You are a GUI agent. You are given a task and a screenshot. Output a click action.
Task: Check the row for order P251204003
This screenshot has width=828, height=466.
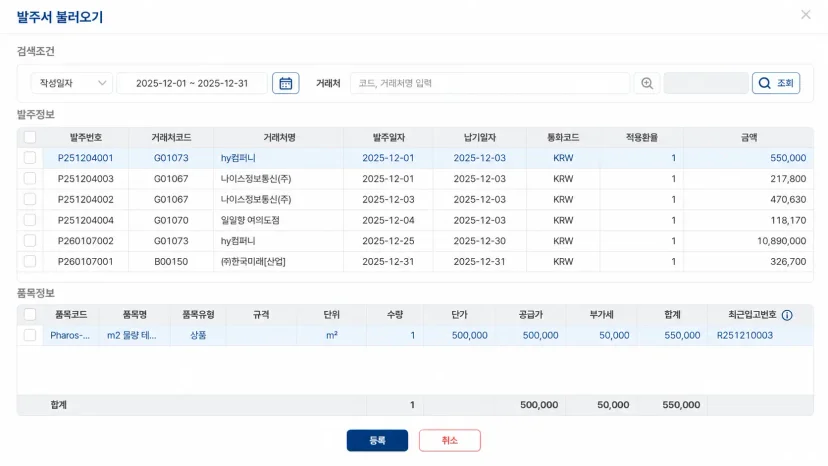(30, 179)
